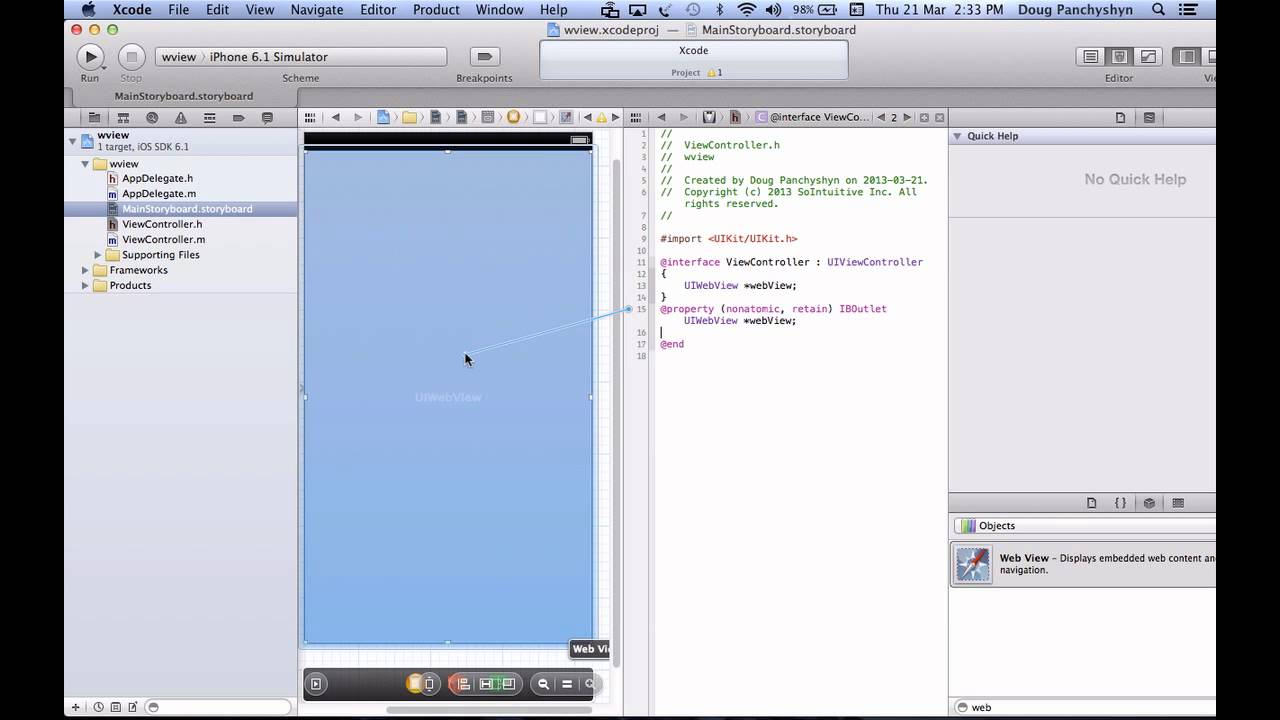The height and width of the screenshot is (720, 1280).
Task: Open the scheme selector wview iPhone 6.1 Simulator
Action: click(x=300, y=57)
